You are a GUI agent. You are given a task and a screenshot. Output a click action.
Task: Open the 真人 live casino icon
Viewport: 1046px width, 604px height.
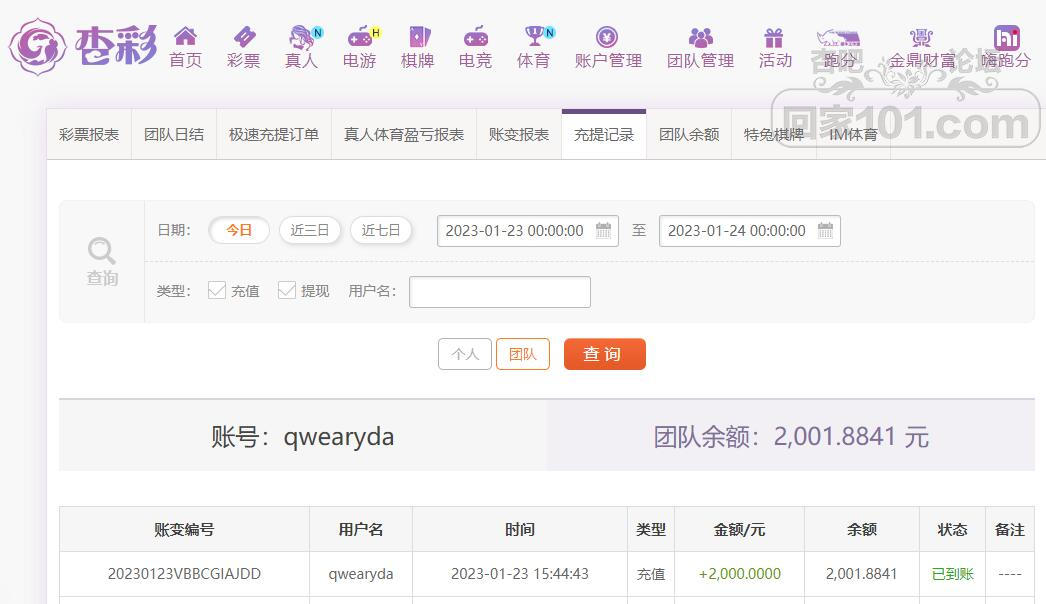coord(304,36)
